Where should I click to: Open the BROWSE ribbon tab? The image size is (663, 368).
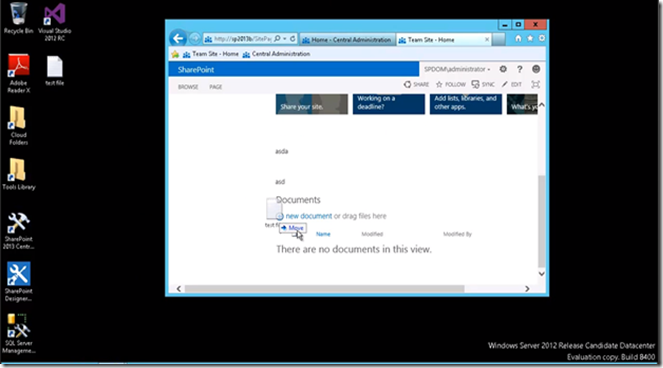click(188, 87)
